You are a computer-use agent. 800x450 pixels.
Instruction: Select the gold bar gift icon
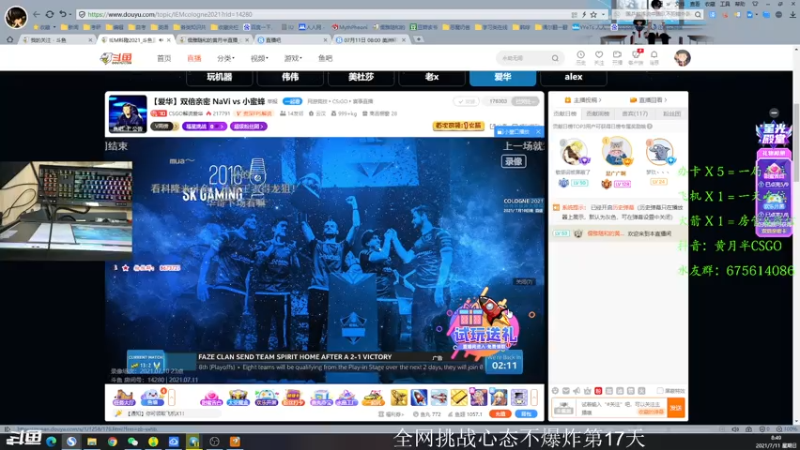459,397
